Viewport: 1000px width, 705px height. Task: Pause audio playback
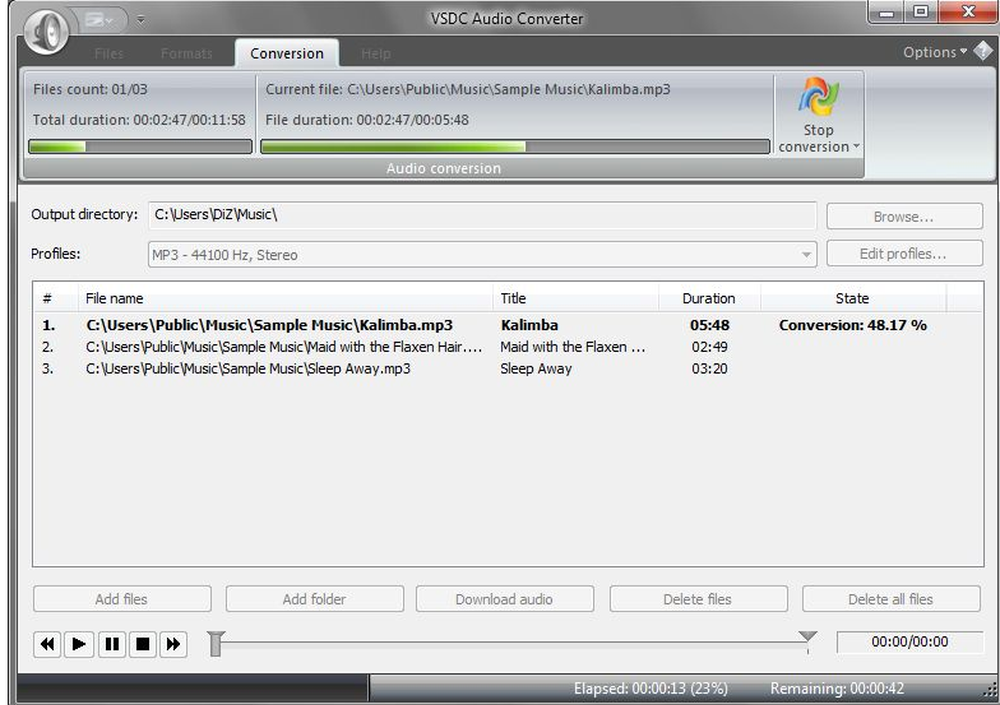112,644
